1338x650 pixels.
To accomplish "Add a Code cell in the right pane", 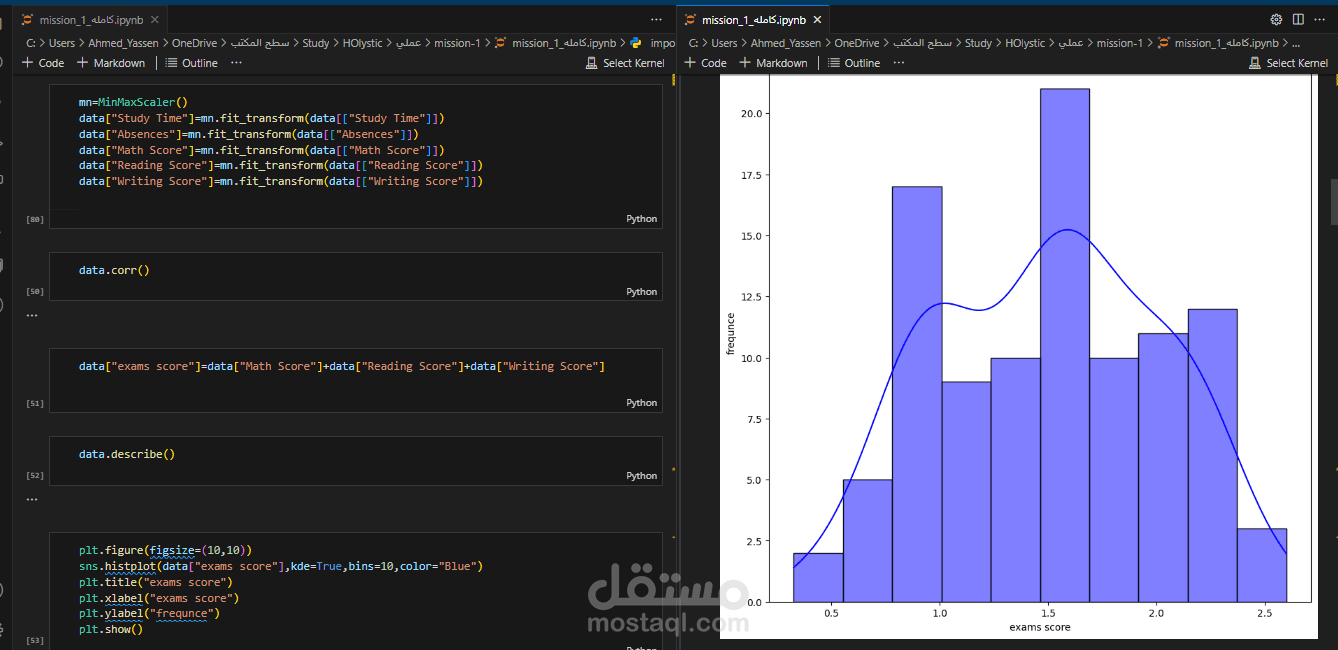I will click(706, 63).
